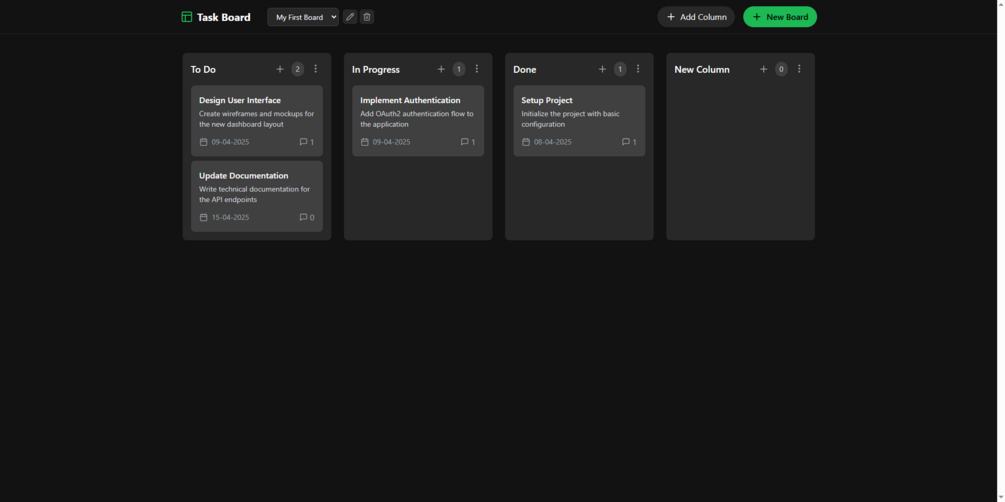Open Done column options menu
This screenshot has height=502, width=1005.
pyautogui.click(x=638, y=69)
